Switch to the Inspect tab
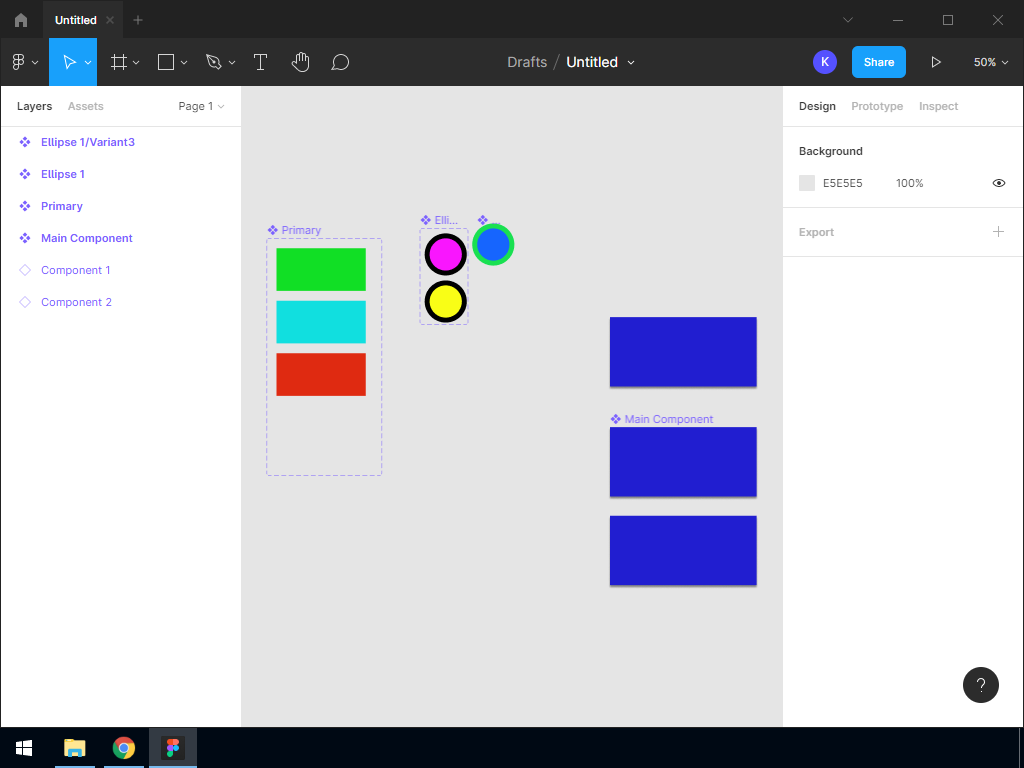Screen dimensions: 1024x768 click(938, 106)
